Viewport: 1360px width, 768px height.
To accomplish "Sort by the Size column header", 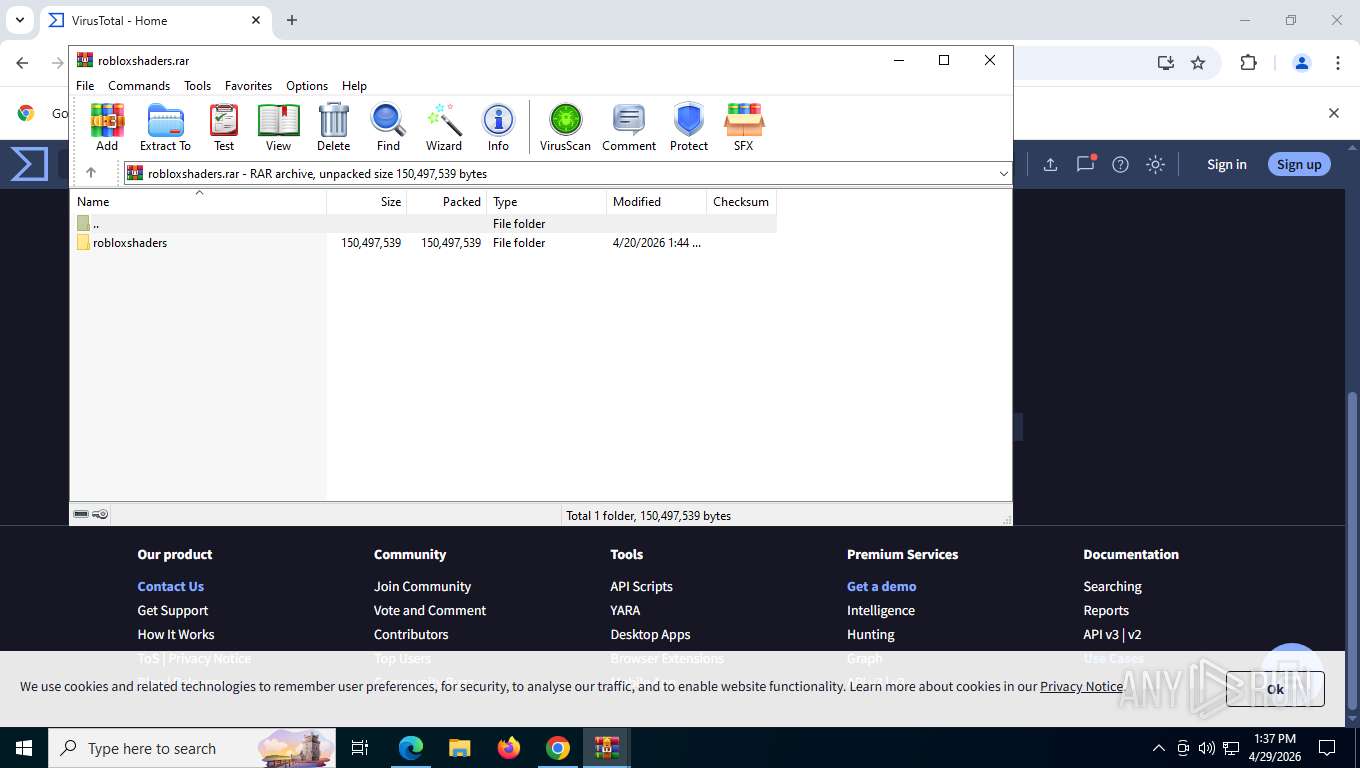I will coord(367,202).
